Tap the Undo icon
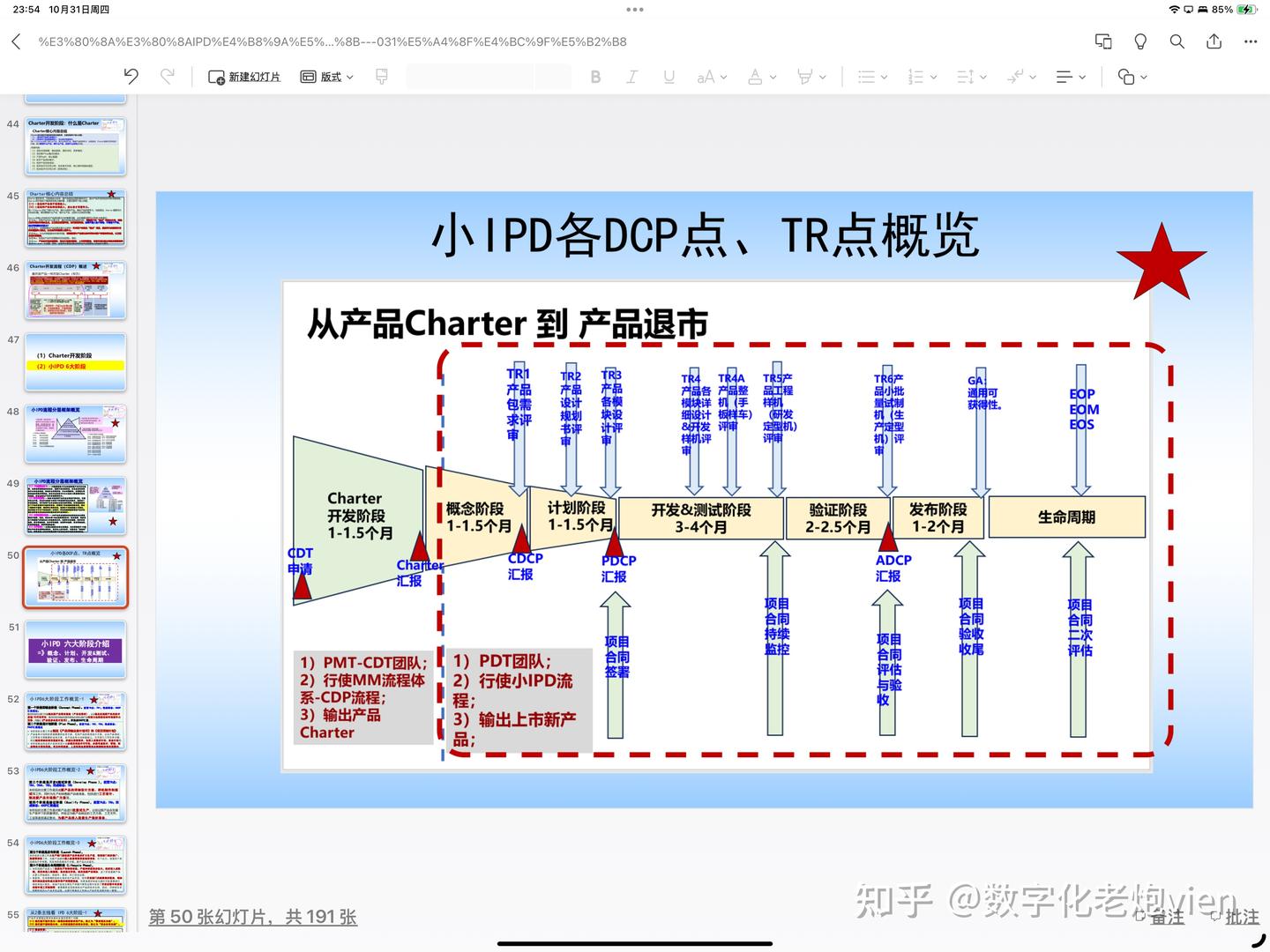 131,77
